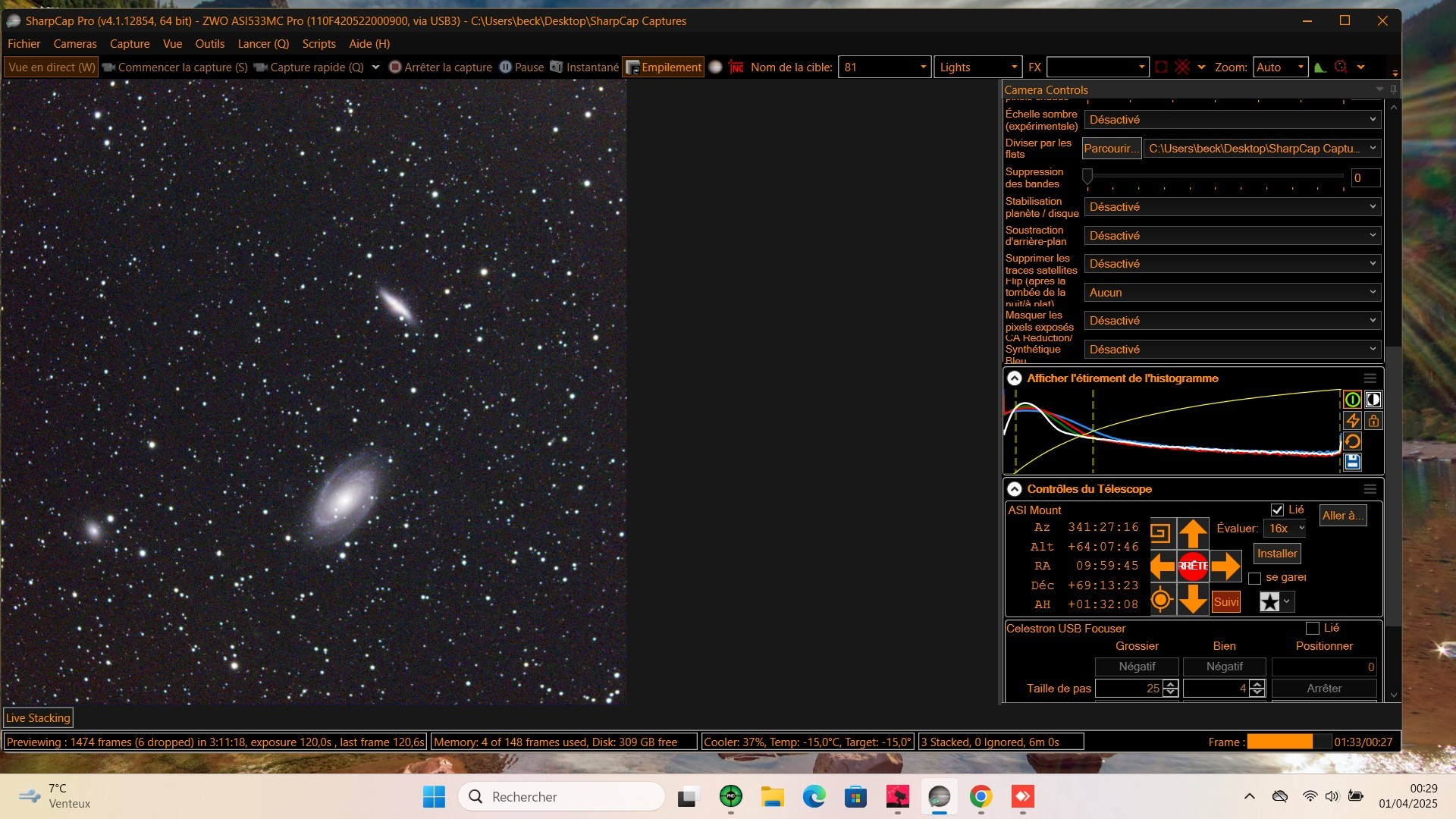
Task: Click Parcourir button for flats
Action: pyautogui.click(x=1112, y=149)
